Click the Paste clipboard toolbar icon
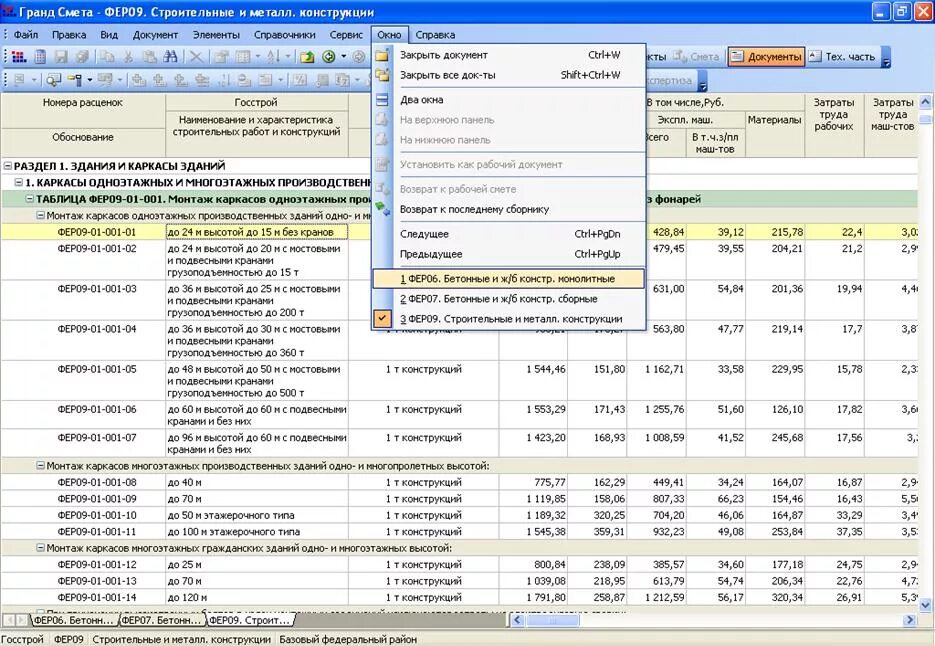935x646 pixels. coord(150,57)
